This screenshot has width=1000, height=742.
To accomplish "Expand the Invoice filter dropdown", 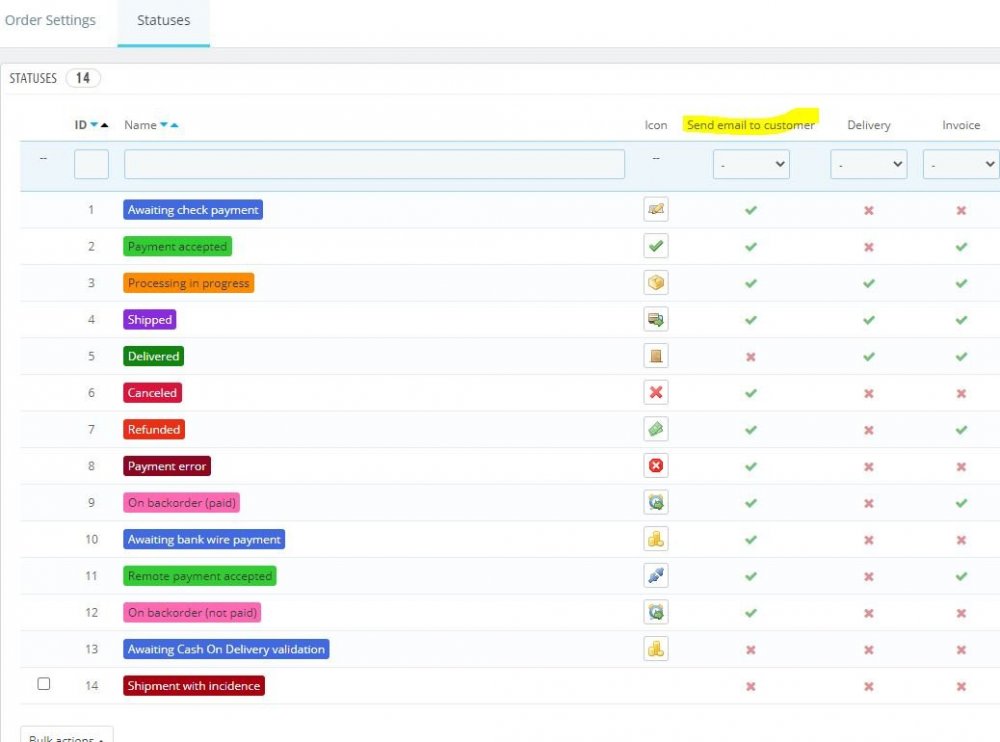I will (961, 164).
